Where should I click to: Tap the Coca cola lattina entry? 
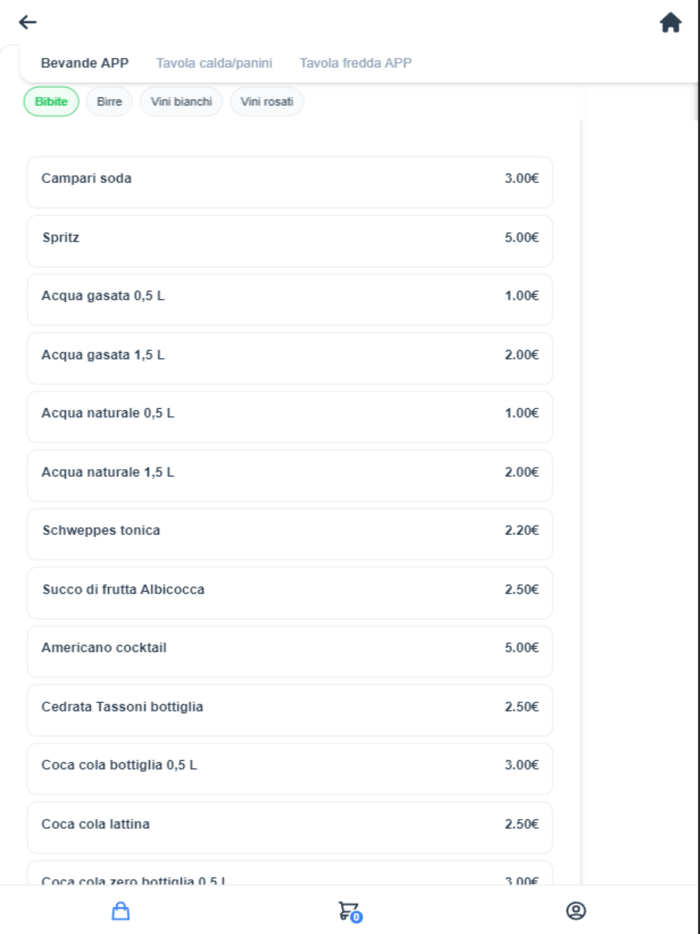(290, 826)
